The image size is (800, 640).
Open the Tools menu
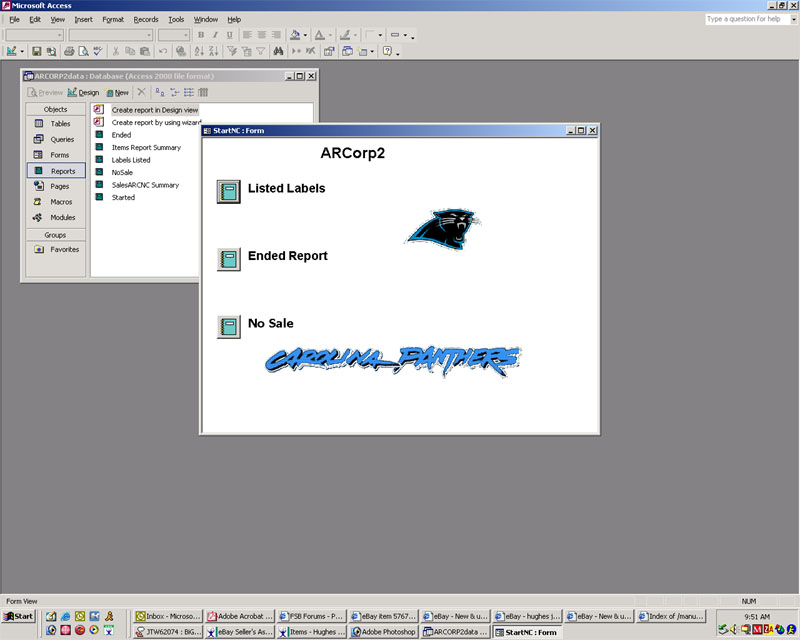click(176, 19)
